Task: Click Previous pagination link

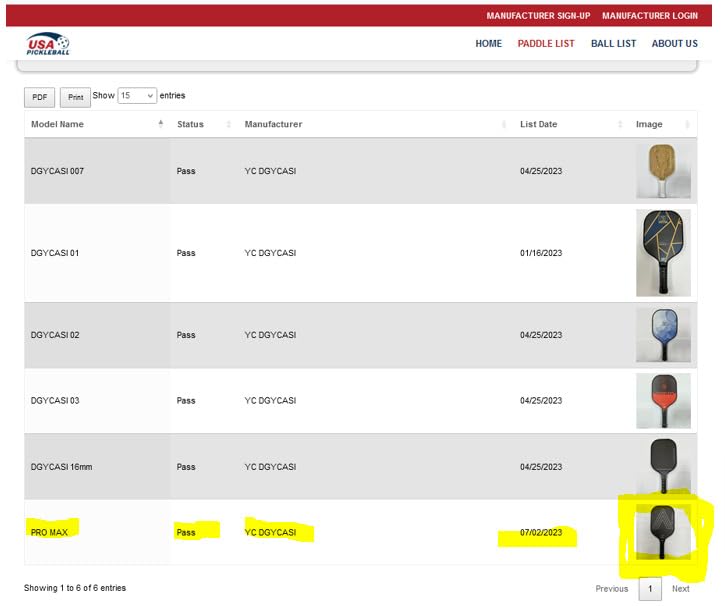Action: 611,588
